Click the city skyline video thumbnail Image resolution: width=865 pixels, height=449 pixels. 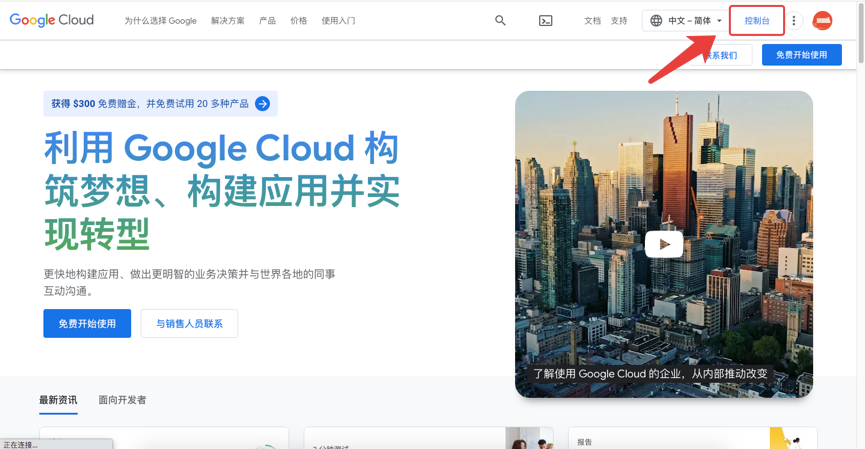click(x=664, y=244)
